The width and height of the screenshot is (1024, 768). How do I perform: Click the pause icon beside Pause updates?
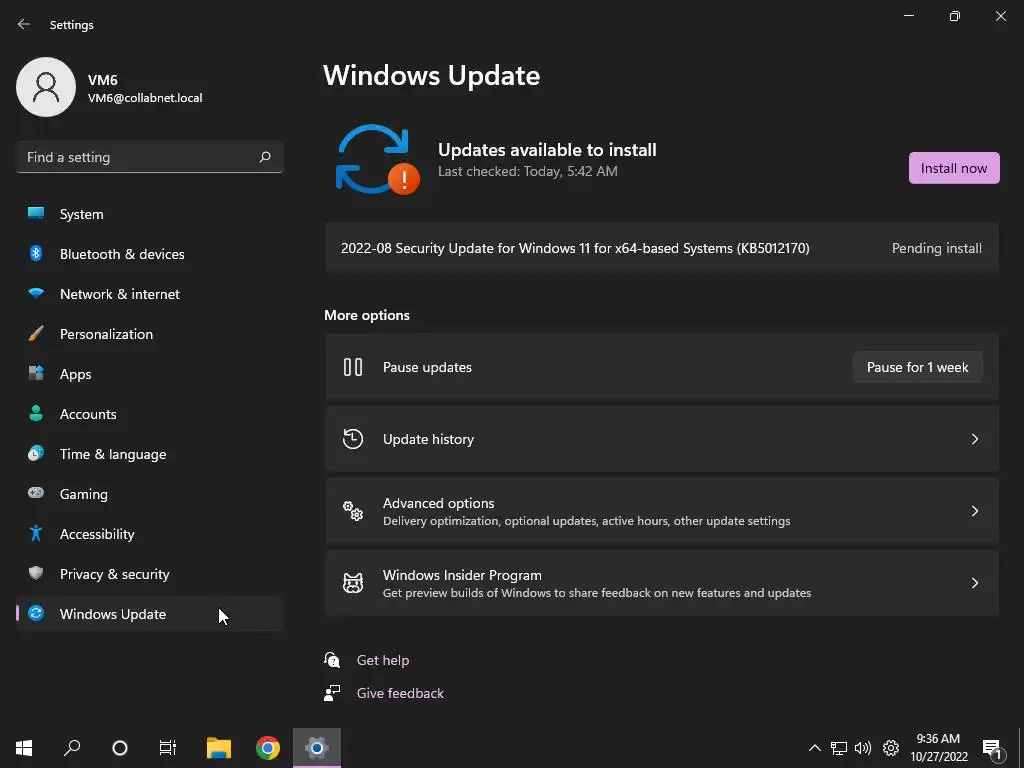[353, 367]
